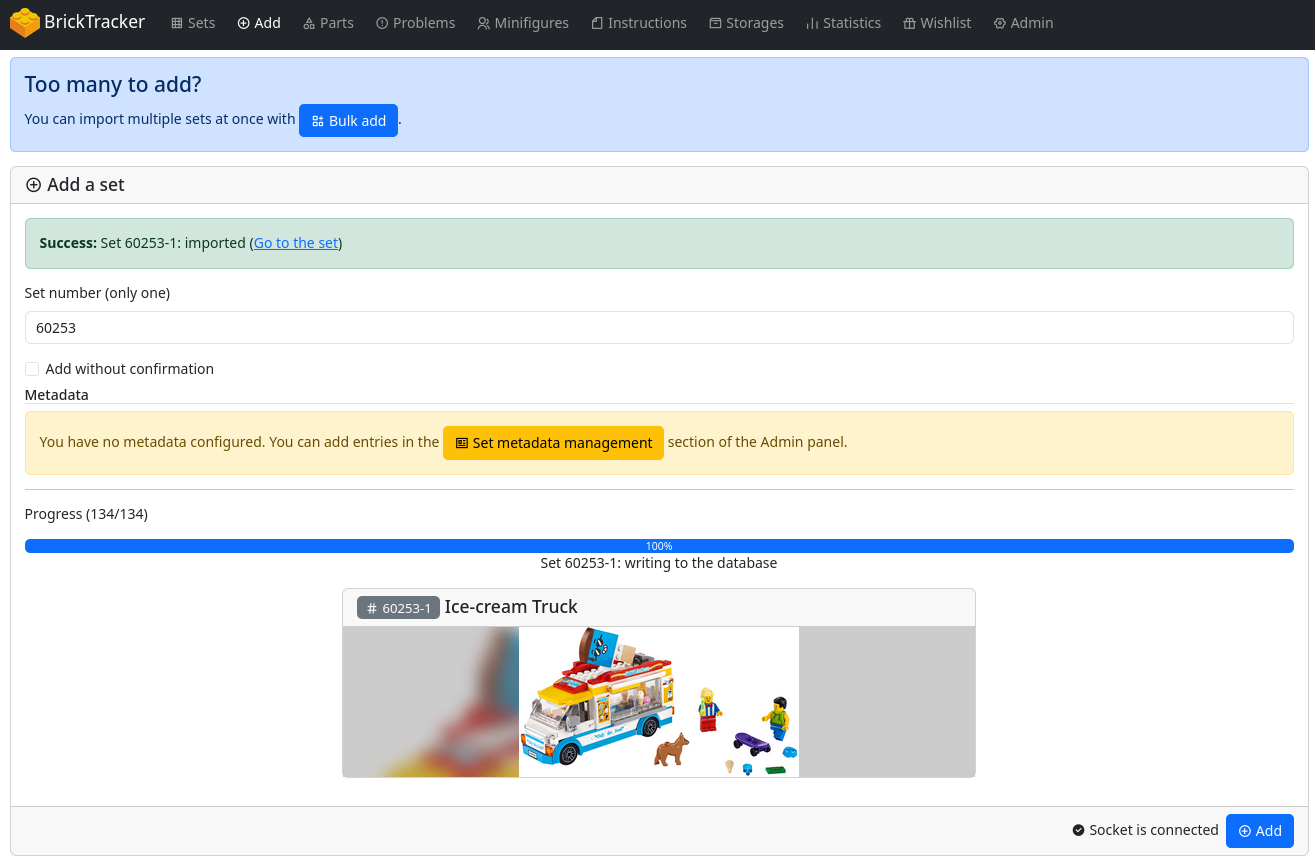The image size is (1315, 861).
Task: Select the Add tab in navbar
Action: (259, 23)
